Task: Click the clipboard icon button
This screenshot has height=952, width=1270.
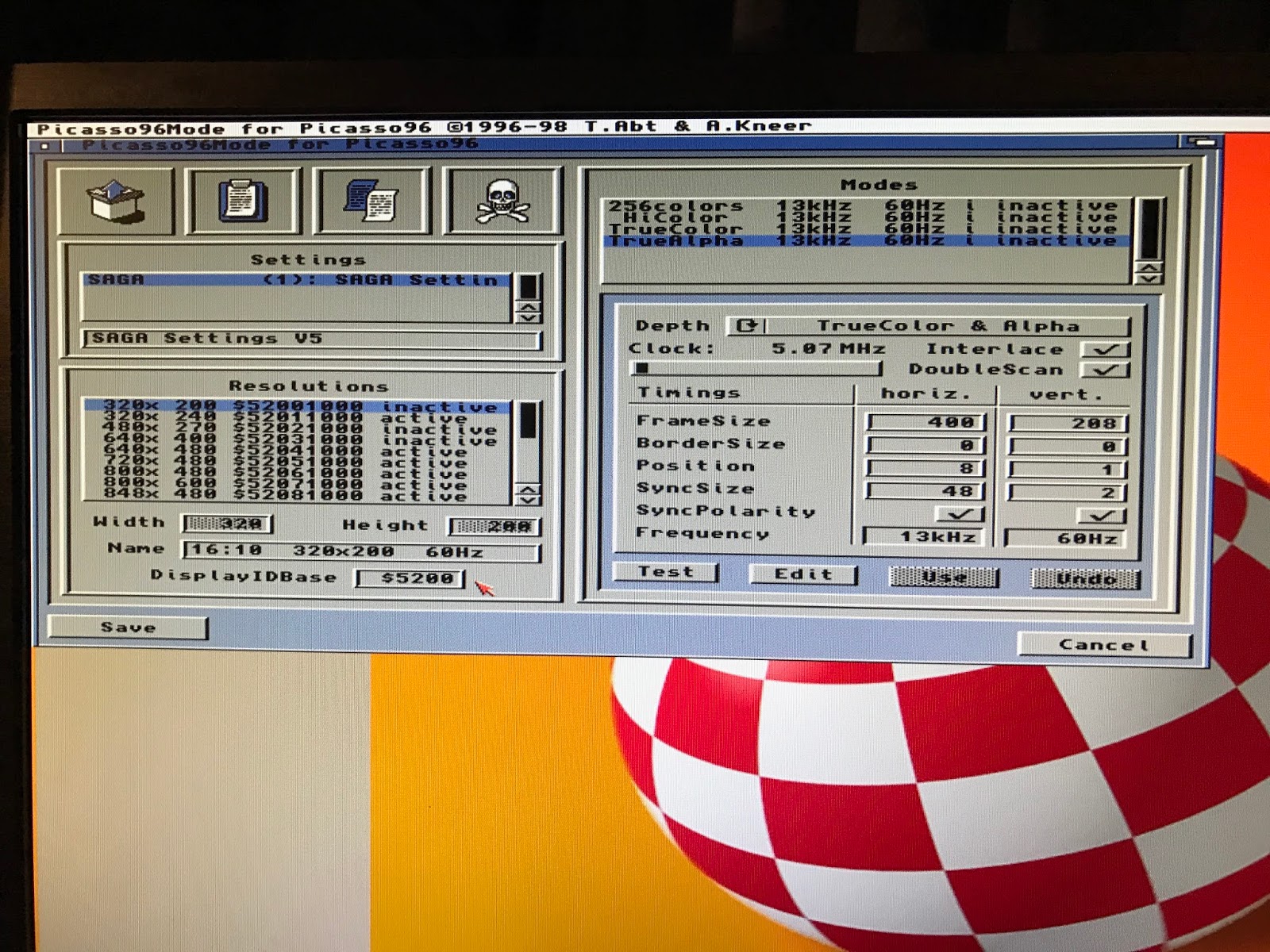Action: [243, 201]
